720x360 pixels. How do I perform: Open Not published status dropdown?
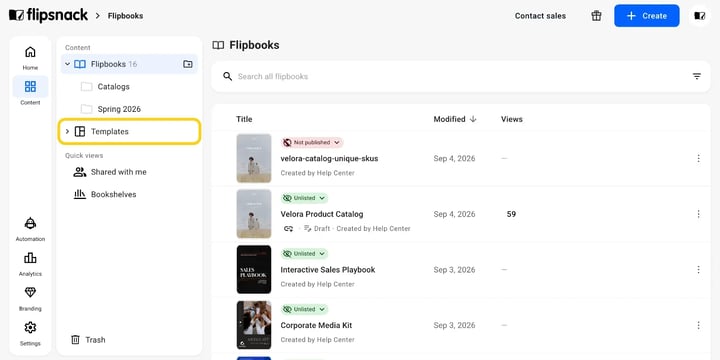[x=312, y=142]
